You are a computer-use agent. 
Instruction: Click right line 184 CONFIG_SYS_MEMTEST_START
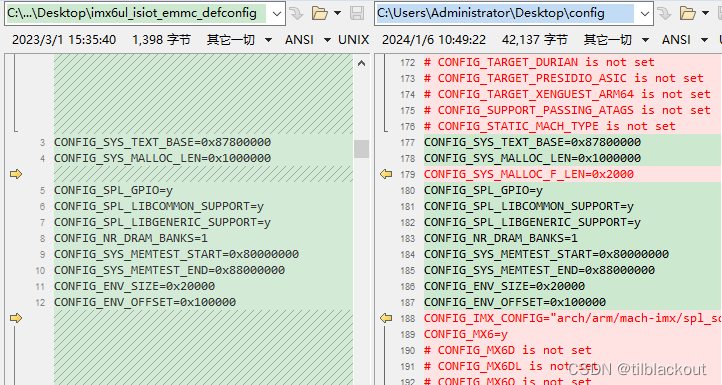547,254
